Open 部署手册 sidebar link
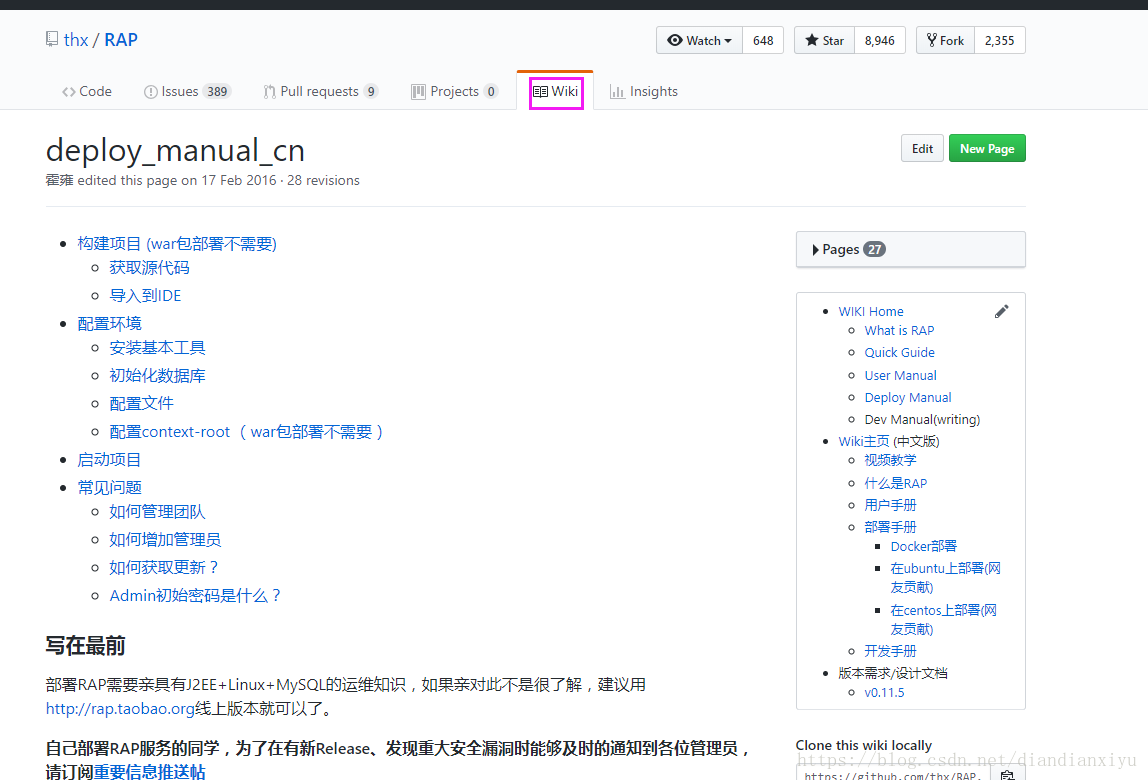This screenshot has height=780, width=1148. point(890,527)
